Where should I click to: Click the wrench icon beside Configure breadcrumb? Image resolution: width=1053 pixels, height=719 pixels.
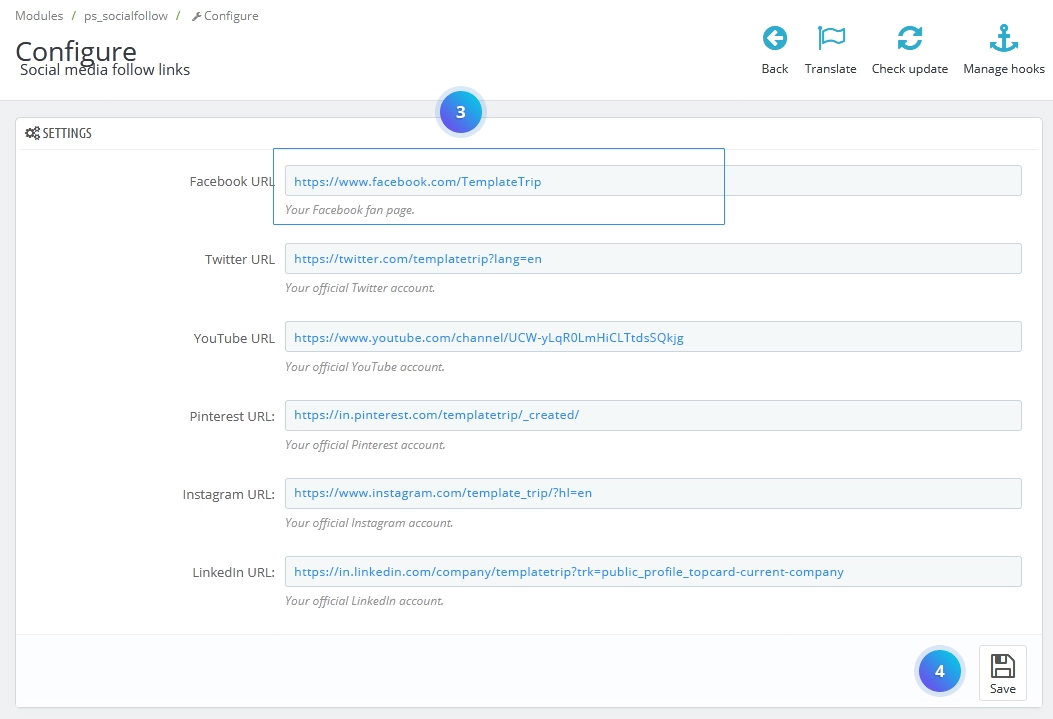[196, 16]
